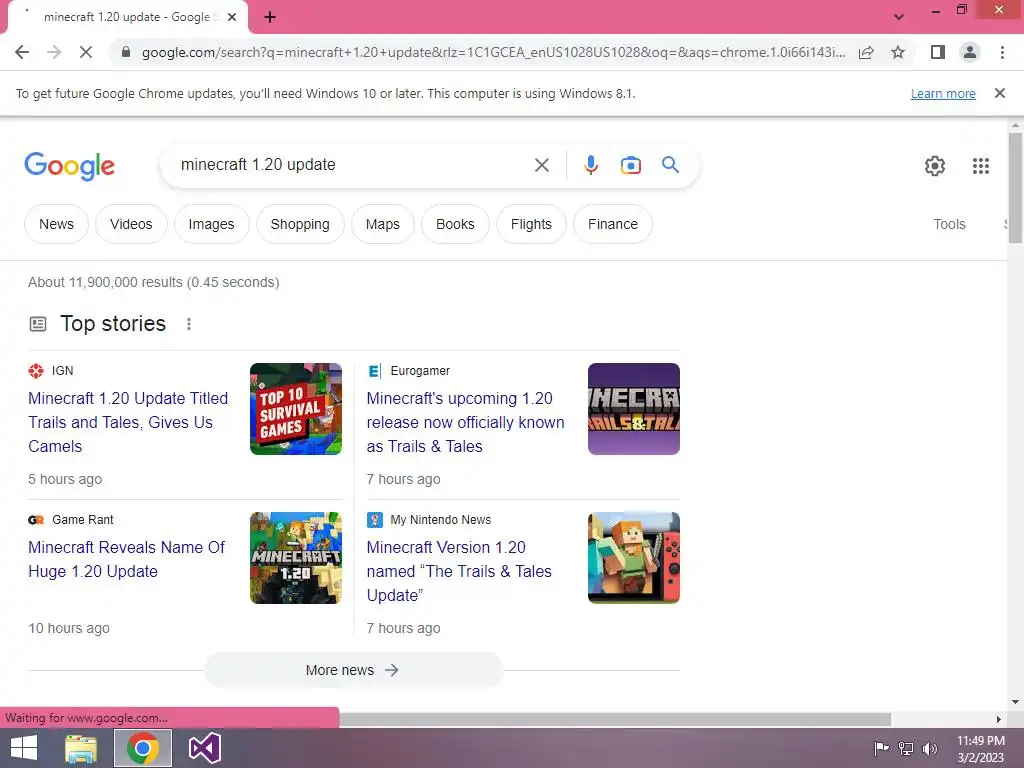Screen dimensions: 1024x768
Task: Open File Explorer from the taskbar
Action: click(81, 748)
